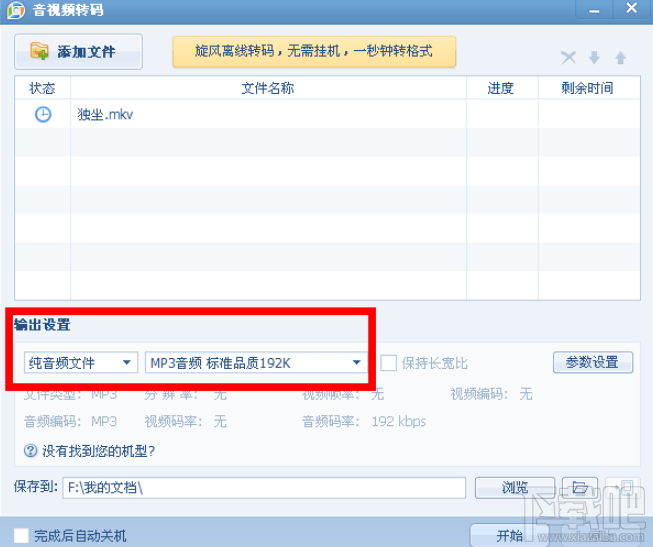Image resolution: width=653 pixels, height=547 pixels.
Task: Click the Add File button (添加文件)
Action: pyautogui.click(x=78, y=52)
